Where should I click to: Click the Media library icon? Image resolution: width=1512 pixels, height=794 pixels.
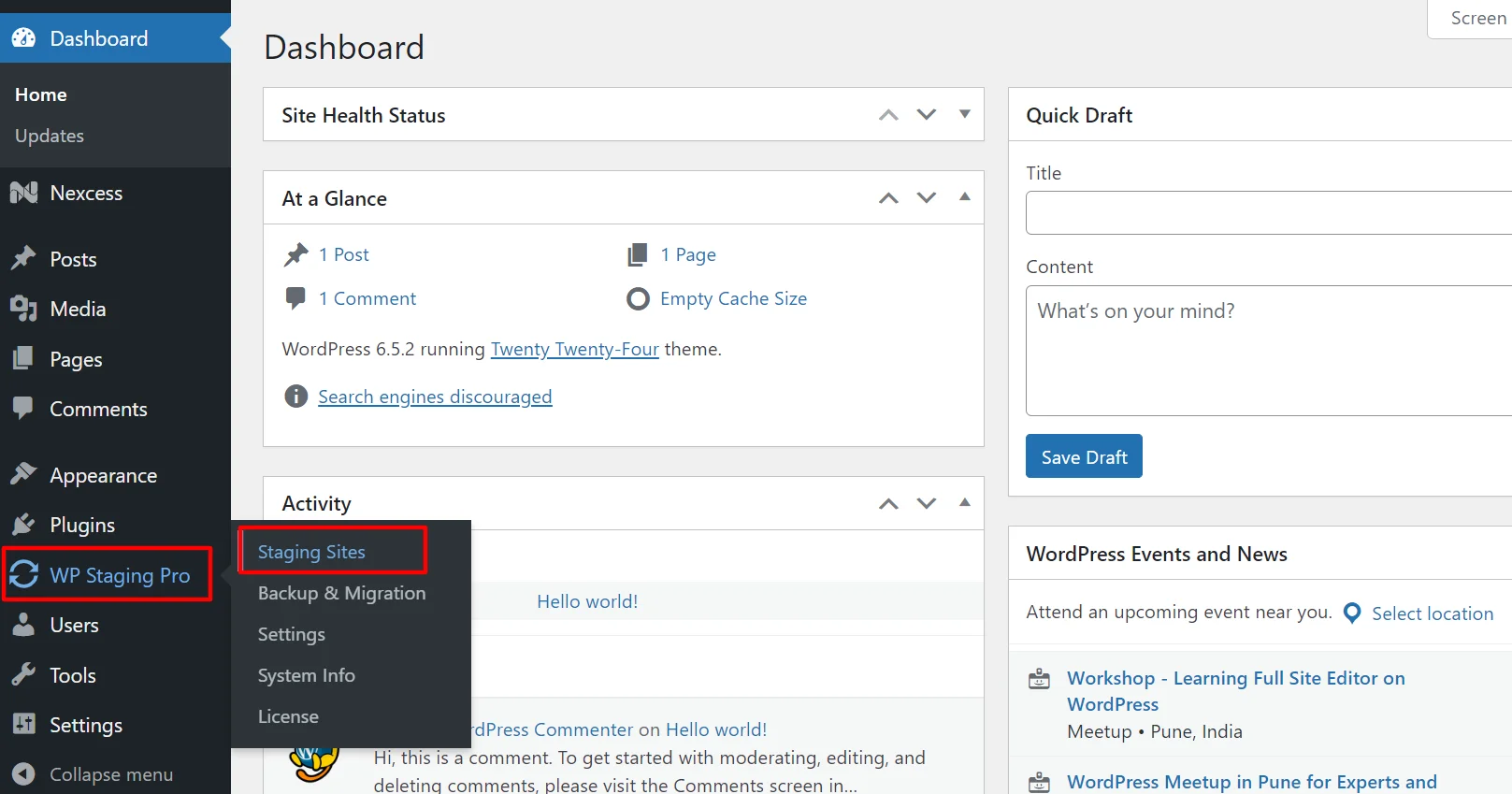(23, 309)
